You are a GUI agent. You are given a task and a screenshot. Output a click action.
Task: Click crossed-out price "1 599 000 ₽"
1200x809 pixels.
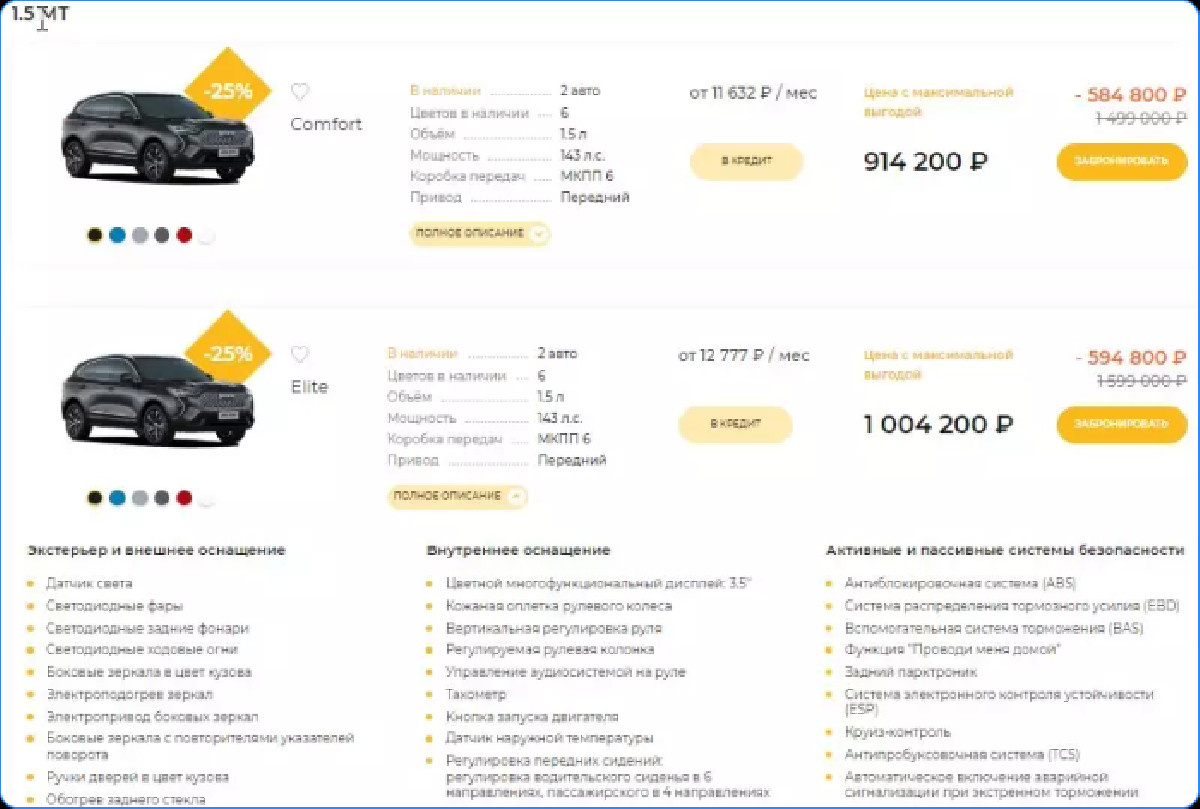pyautogui.click(x=1141, y=381)
